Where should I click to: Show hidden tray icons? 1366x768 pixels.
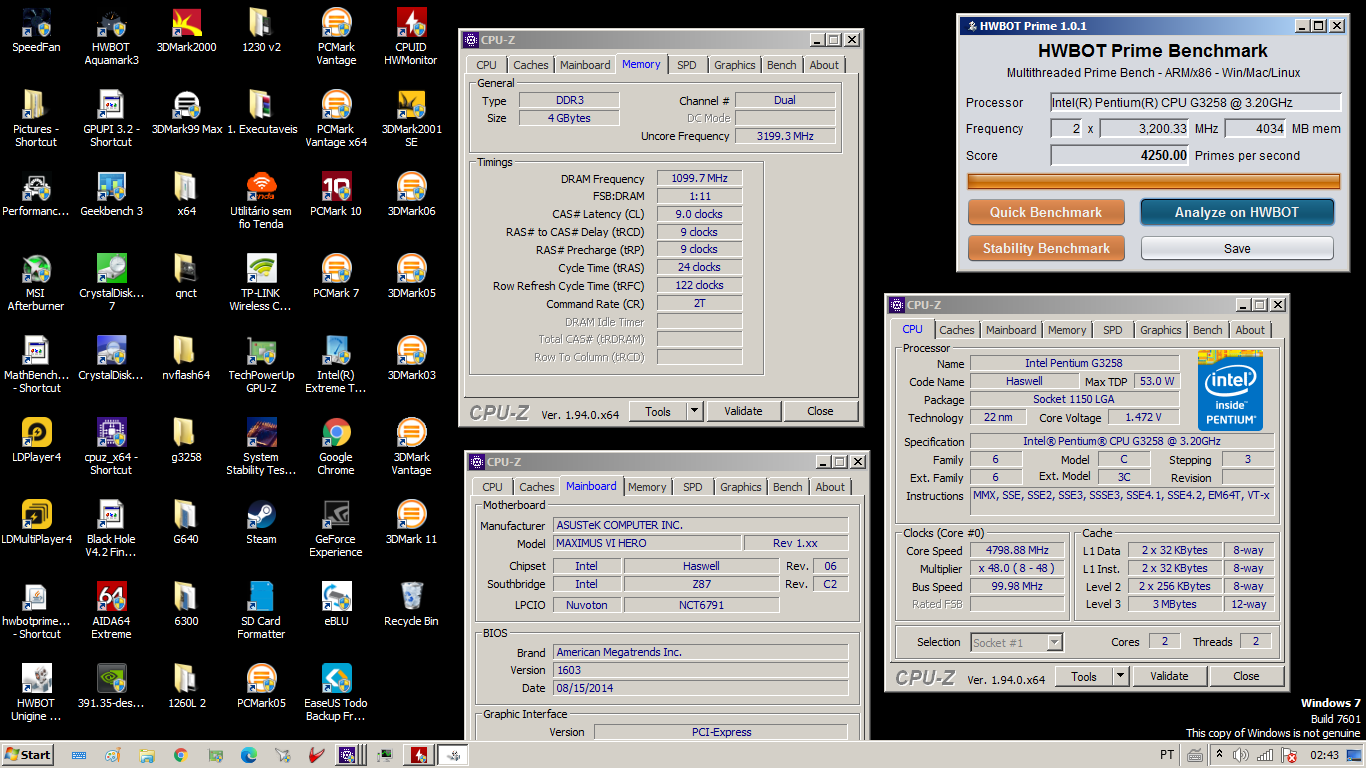coord(1219,755)
